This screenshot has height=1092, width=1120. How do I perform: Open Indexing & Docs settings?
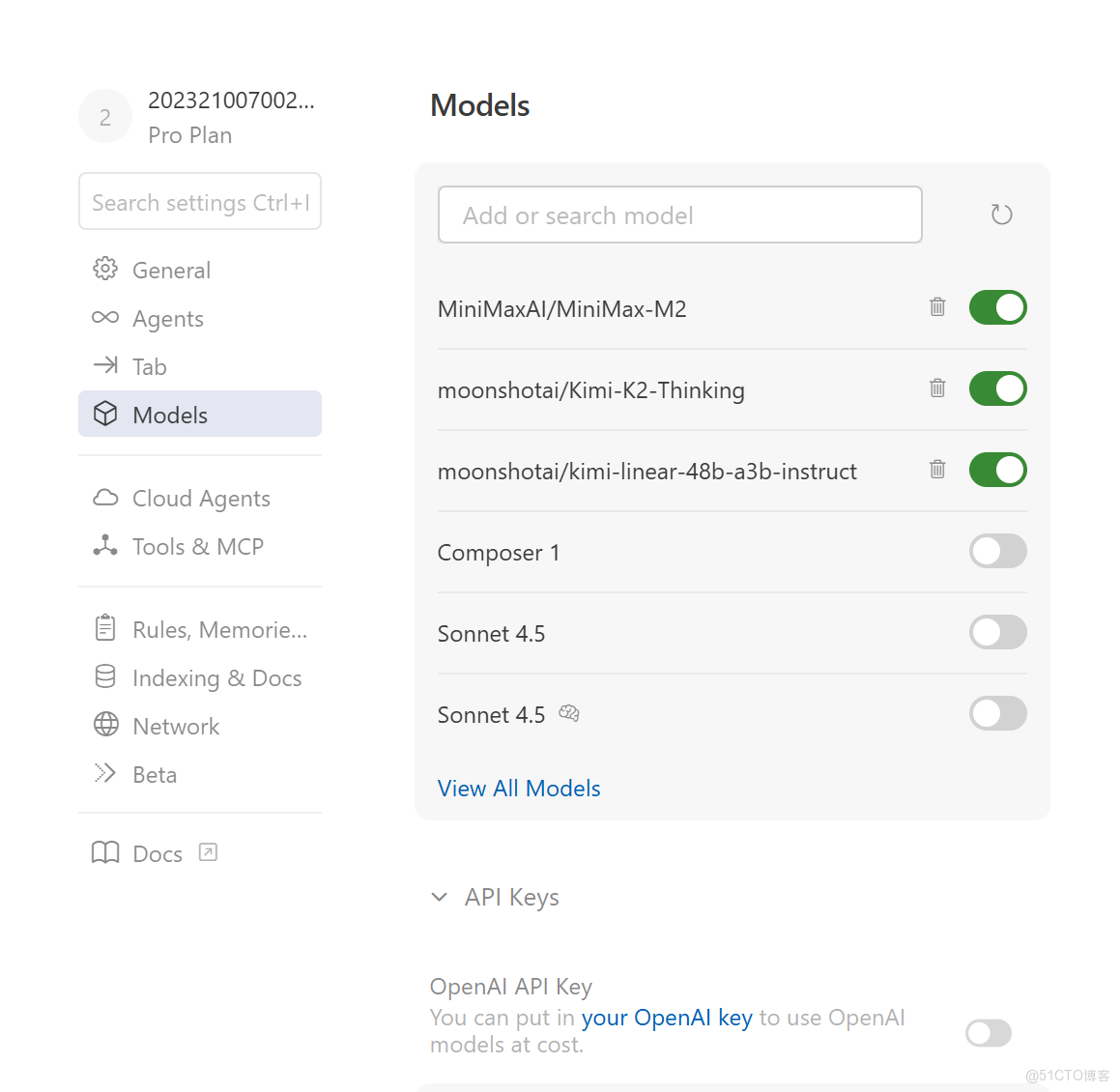(216, 677)
